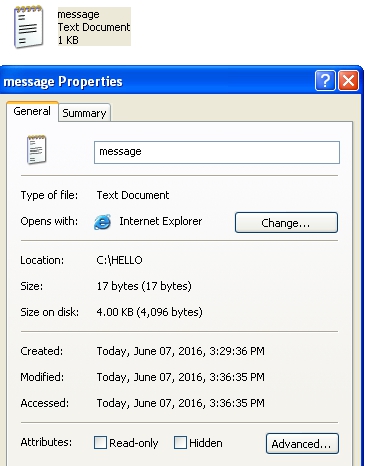Switch to the Summary tab
The height and width of the screenshot is (466, 365).
pyautogui.click(x=84, y=113)
